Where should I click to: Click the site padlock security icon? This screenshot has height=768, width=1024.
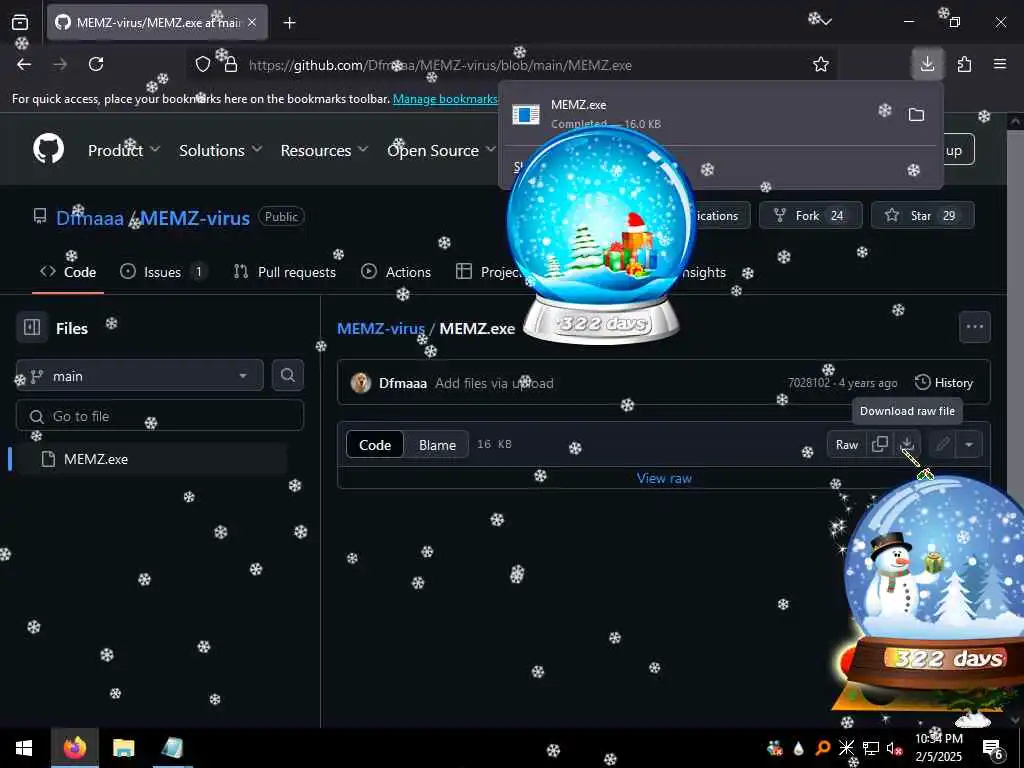(x=231, y=64)
